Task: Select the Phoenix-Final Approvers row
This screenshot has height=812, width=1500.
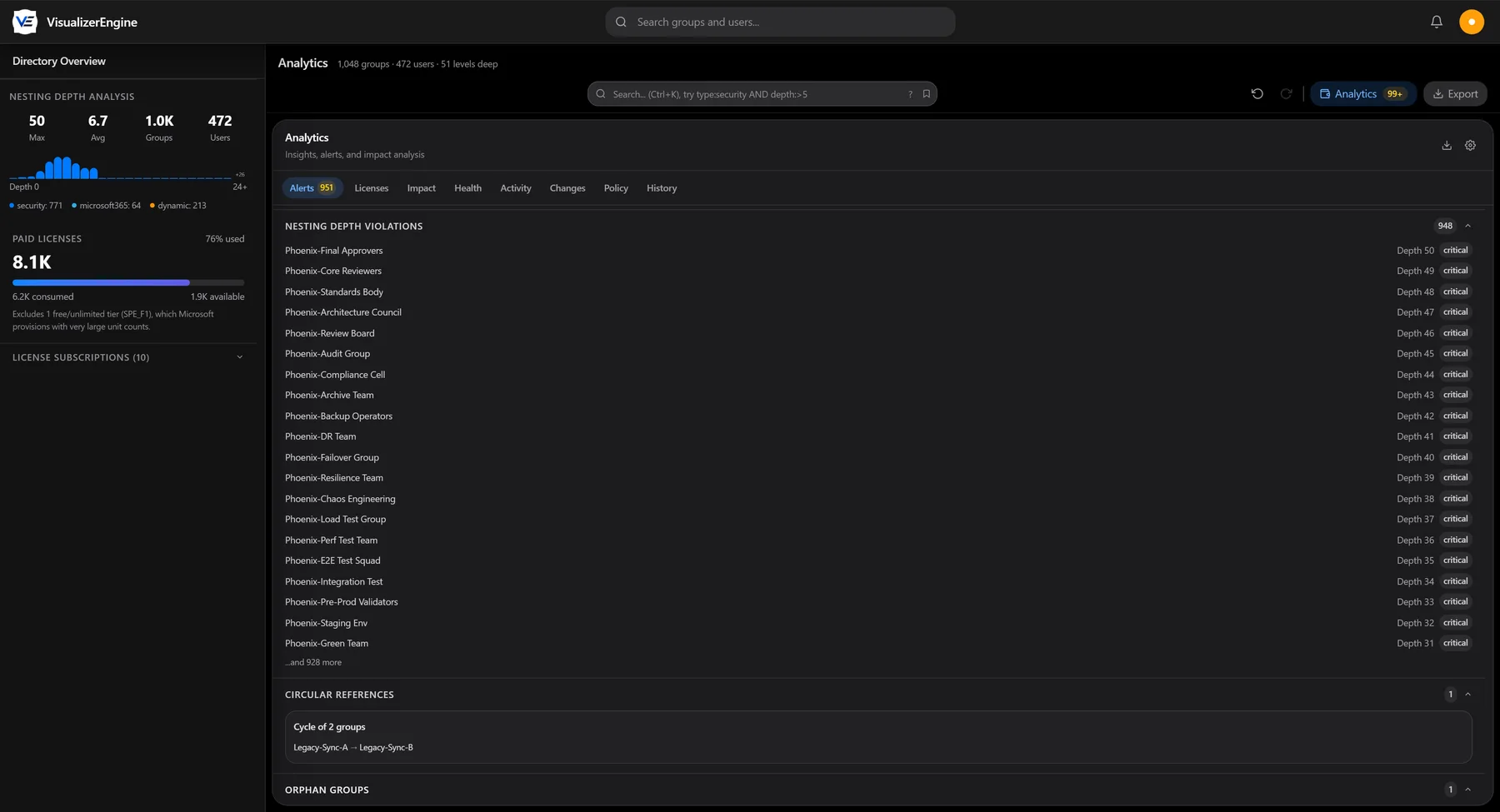Action: 878,251
